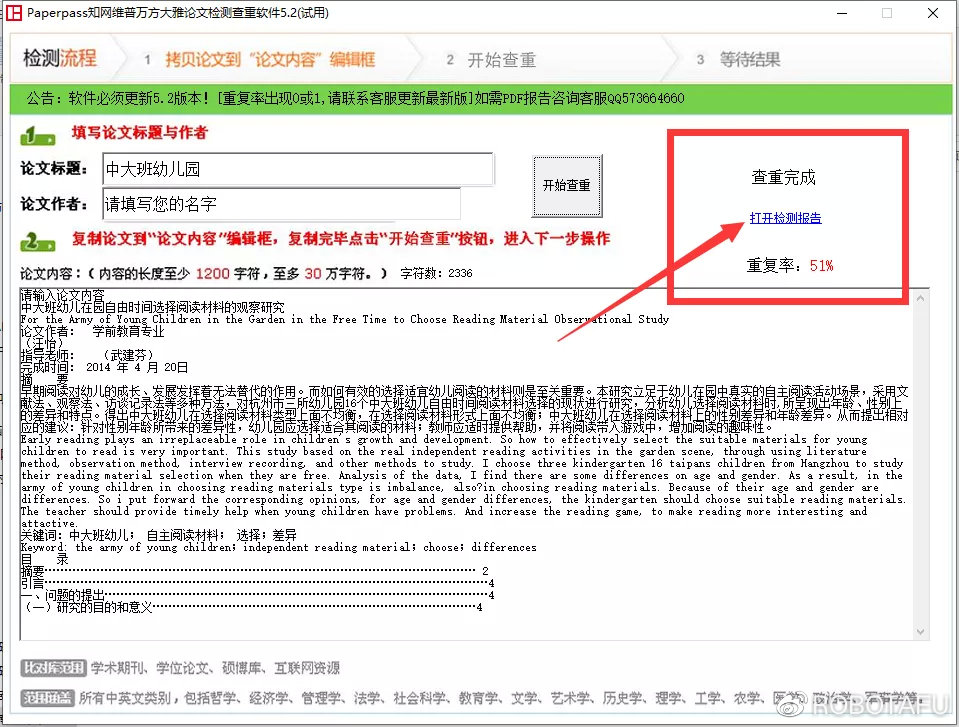Click the 重复率 51% result text
This screenshot has width=959, height=727.
(x=790, y=265)
